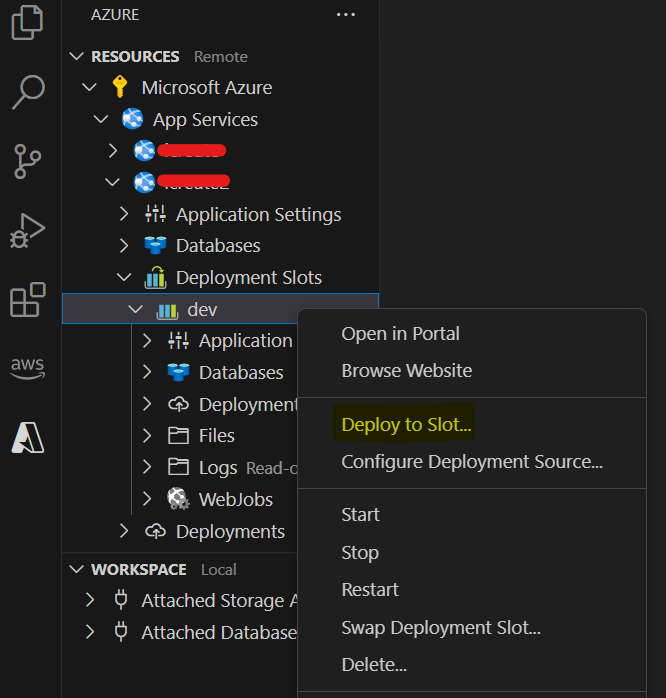This screenshot has height=698, width=666.
Task: Open the Extensions view icon
Action: pyautogui.click(x=27, y=300)
